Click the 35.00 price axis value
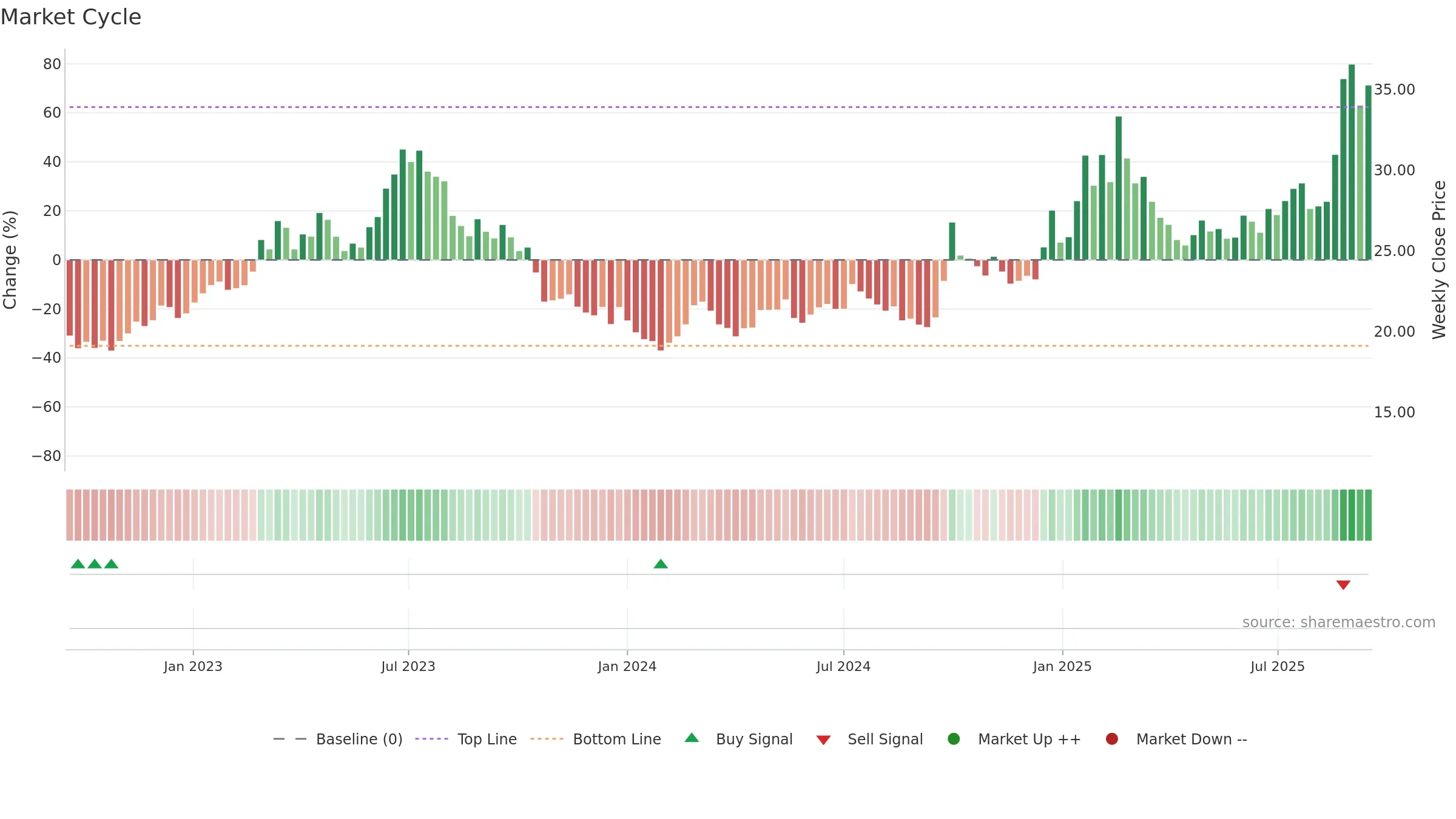 pyautogui.click(x=1394, y=90)
